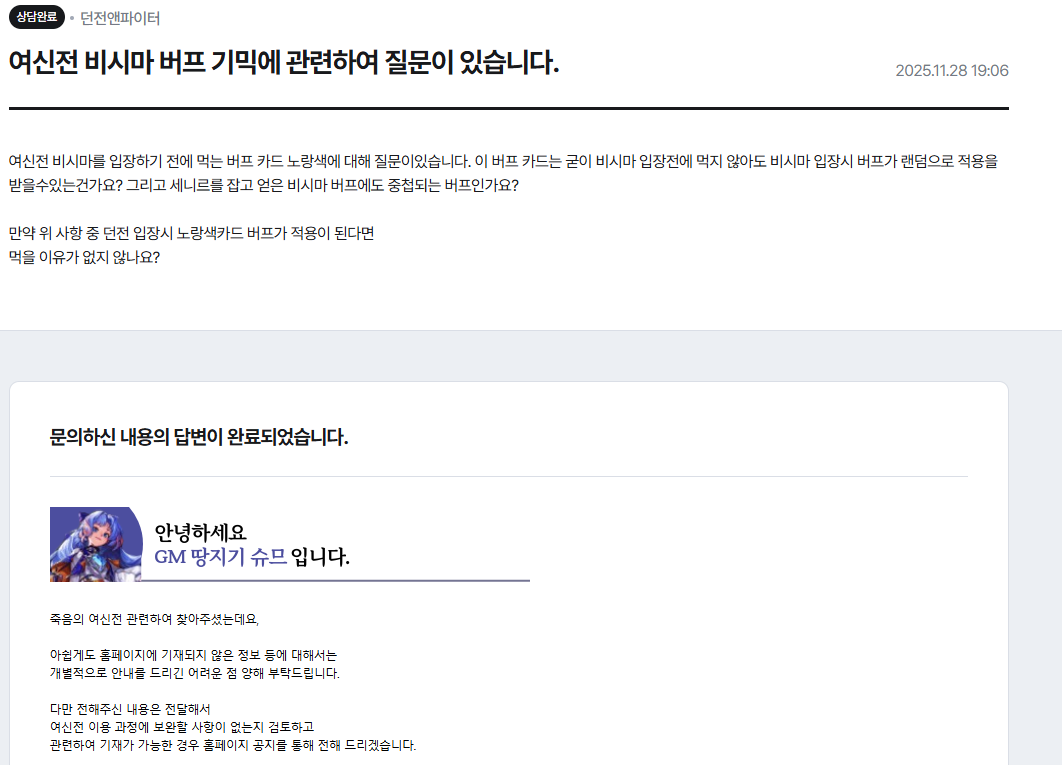Click the 문의하신 내용의 답변이 완료되었습니다 heading
Viewport: 1062px width, 765px height.
coord(199,437)
